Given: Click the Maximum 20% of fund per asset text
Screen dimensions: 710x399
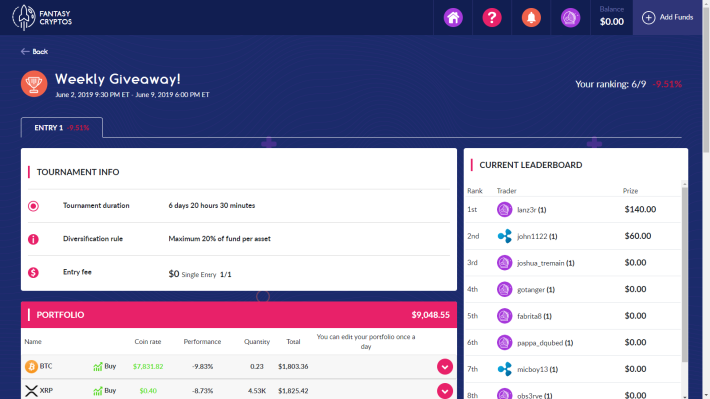Looking at the screenshot, I should tap(220, 239).
